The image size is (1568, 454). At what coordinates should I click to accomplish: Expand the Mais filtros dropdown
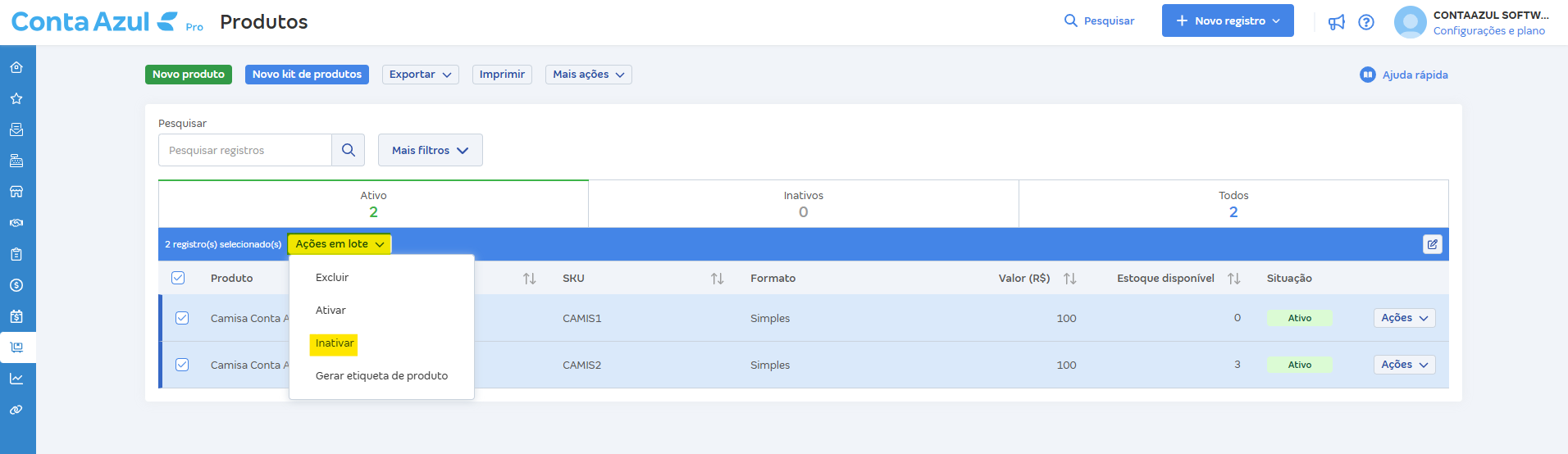point(430,150)
